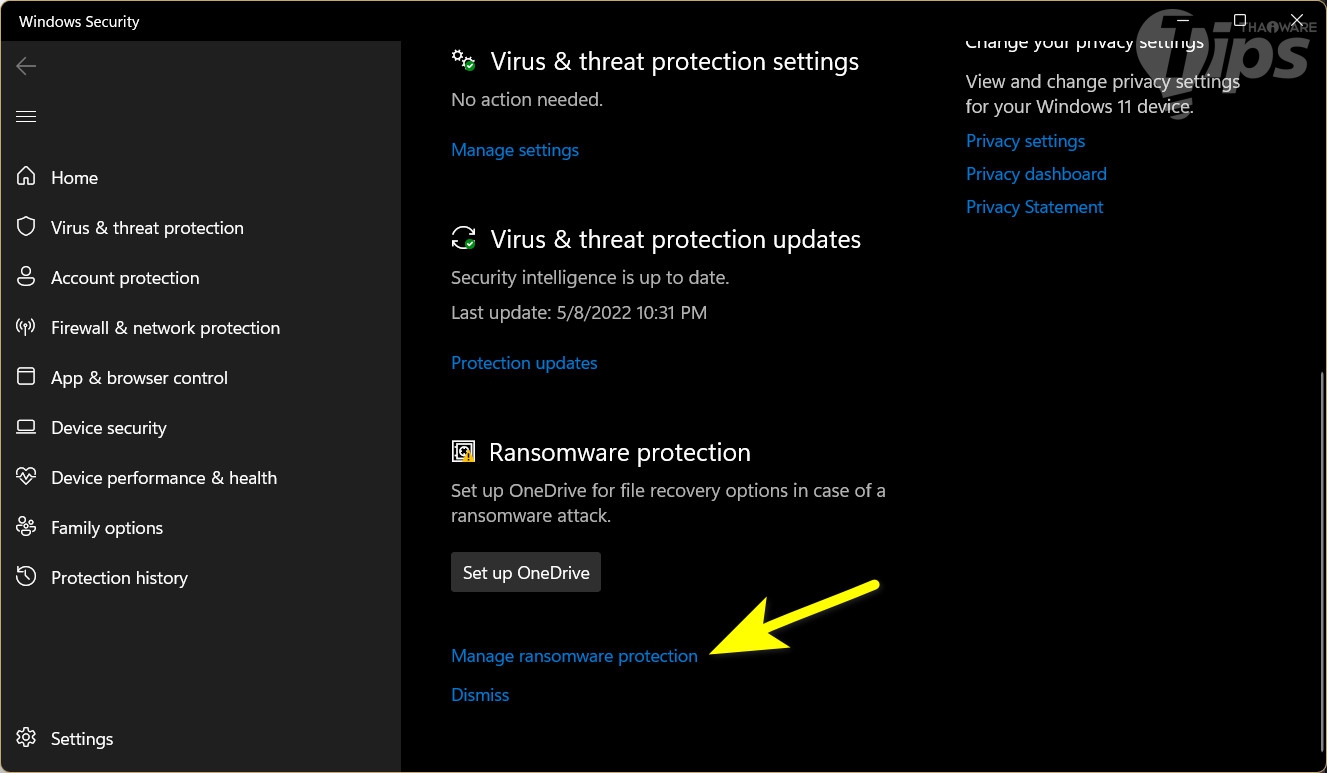Click Device performance & health heart icon
This screenshot has height=773, width=1327.
[x=26, y=477]
